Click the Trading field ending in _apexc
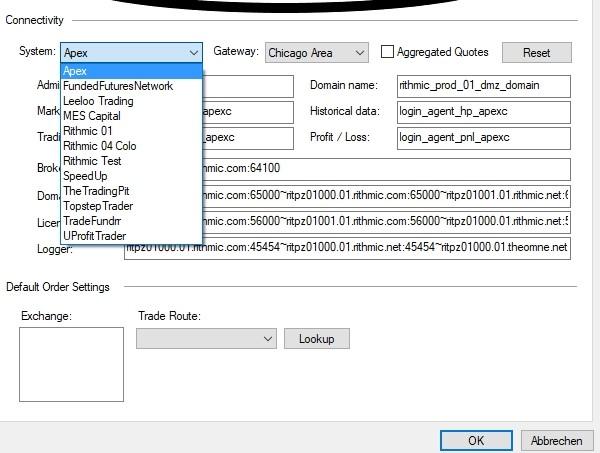This screenshot has height=453, width=600. pyautogui.click(x=248, y=138)
